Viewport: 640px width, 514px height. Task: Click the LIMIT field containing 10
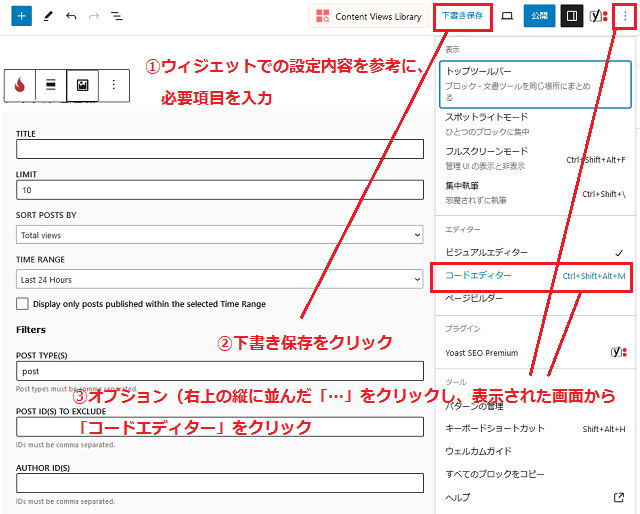click(220, 190)
